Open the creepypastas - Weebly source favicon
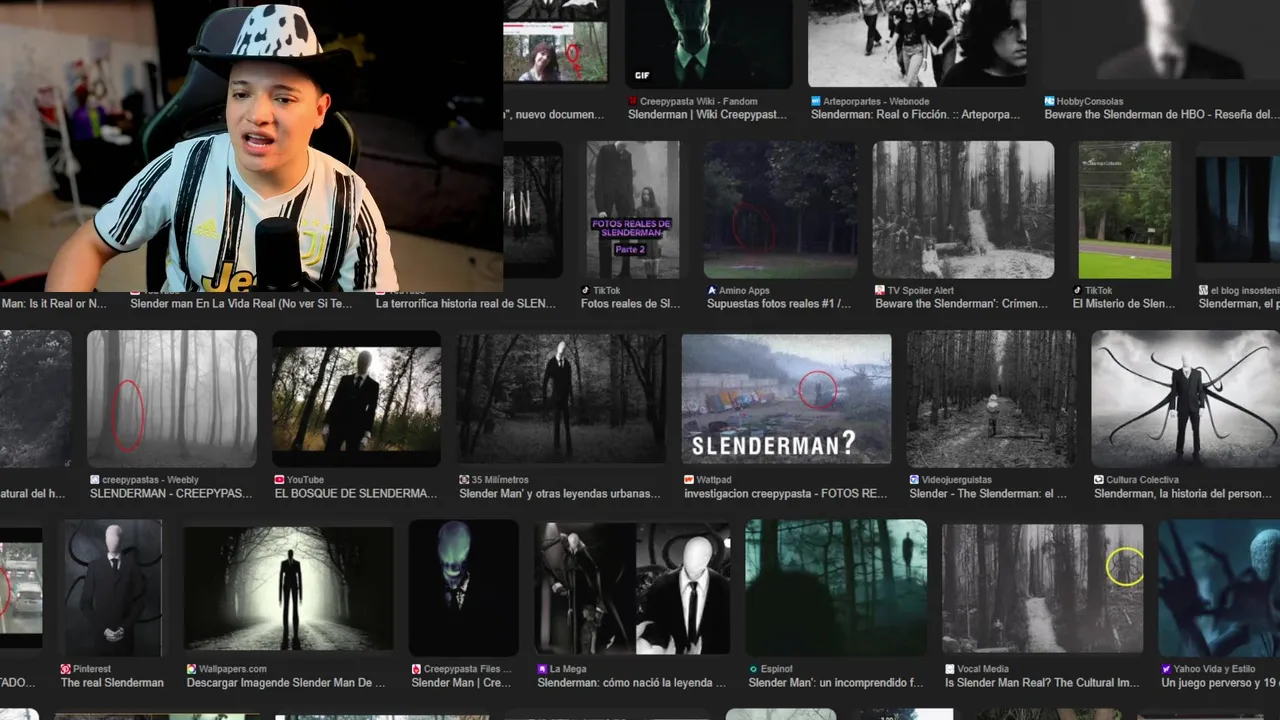This screenshot has height=720, width=1280. pyautogui.click(x=95, y=480)
